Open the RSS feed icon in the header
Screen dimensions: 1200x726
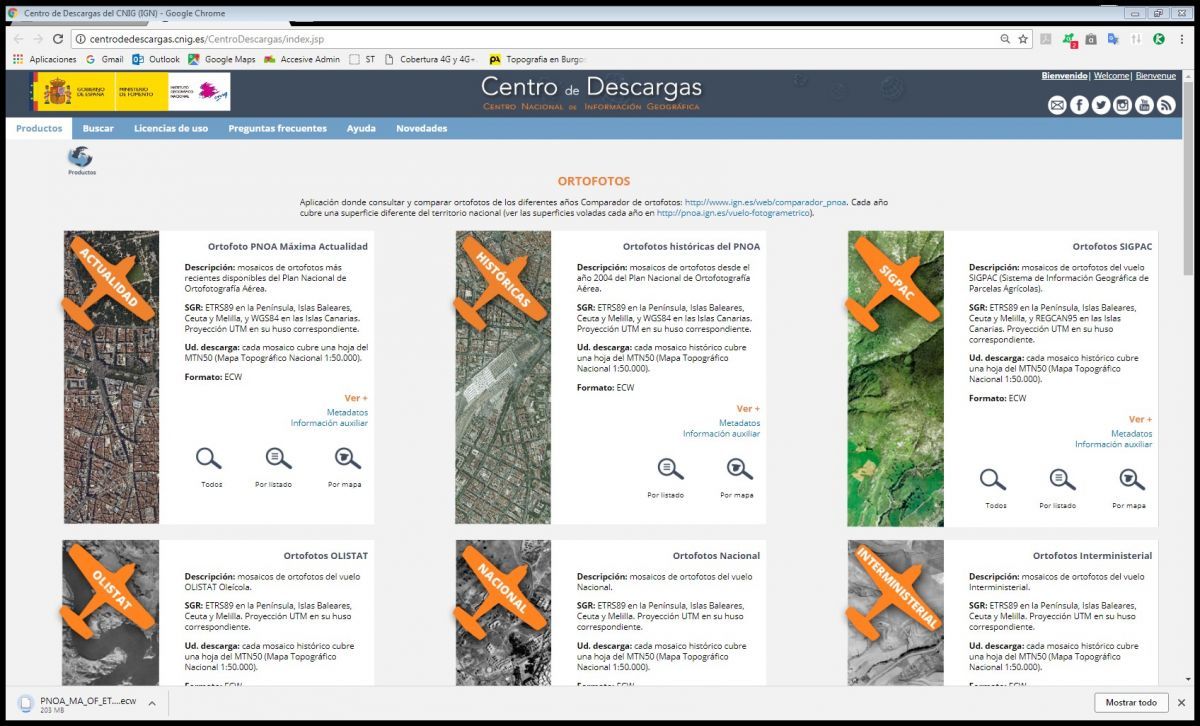point(1167,105)
